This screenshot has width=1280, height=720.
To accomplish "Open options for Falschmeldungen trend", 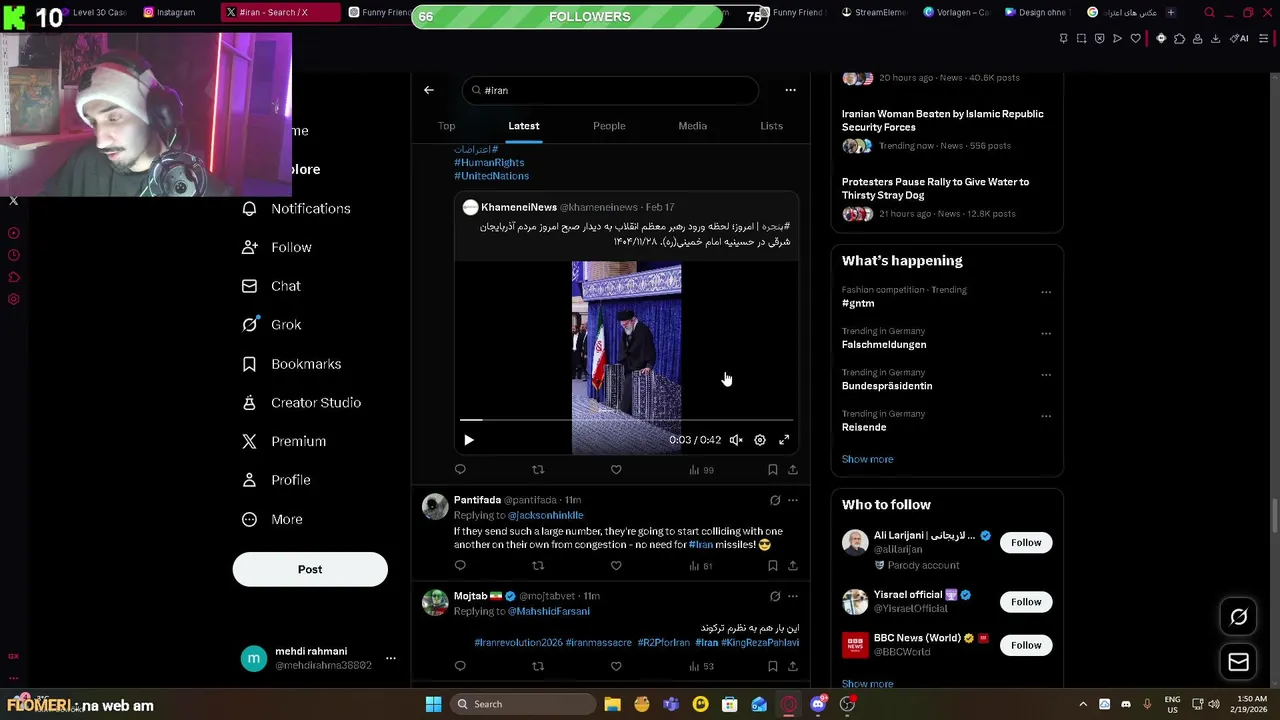I will [x=1046, y=334].
